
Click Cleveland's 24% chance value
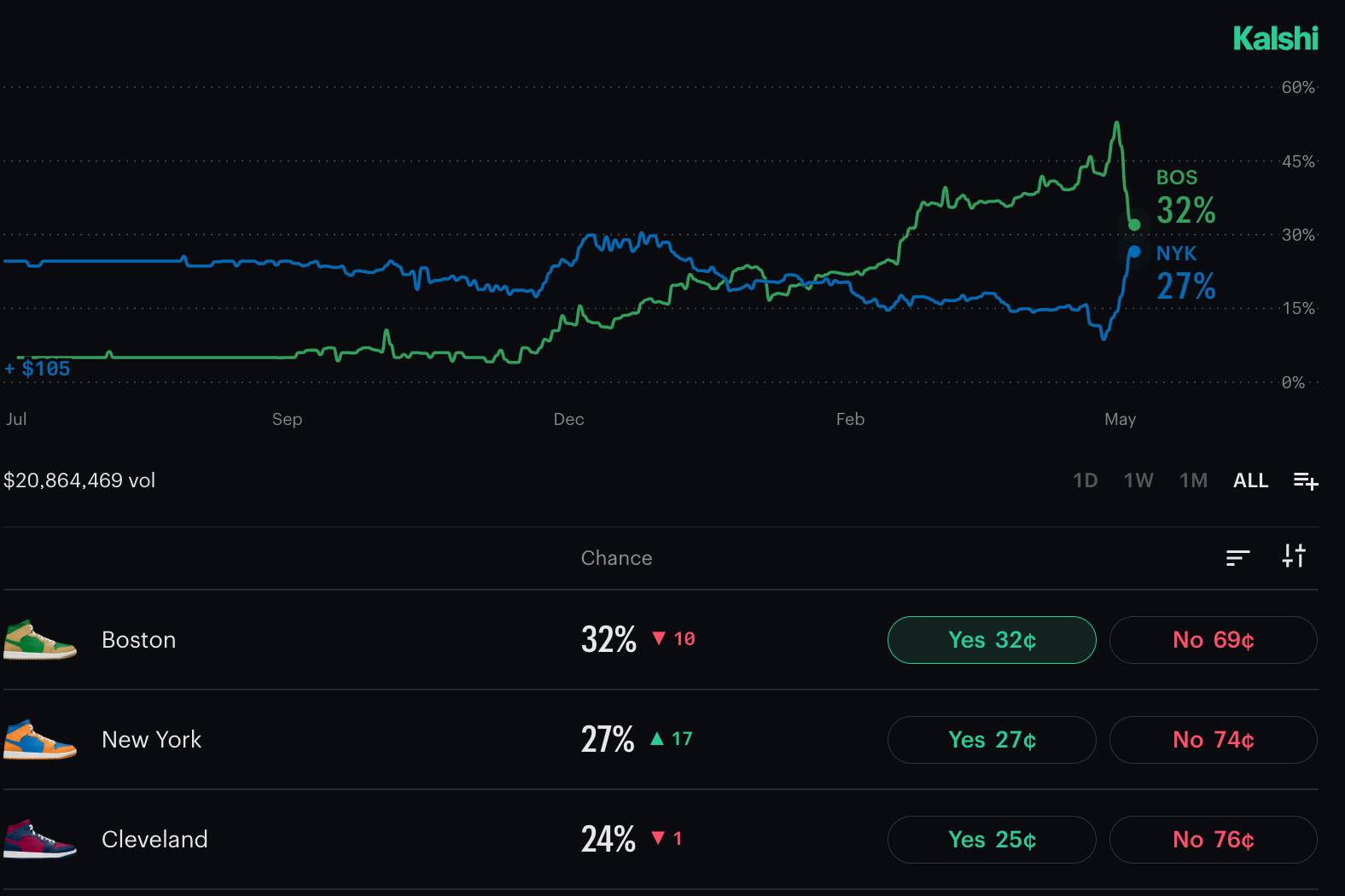tap(608, 840)
